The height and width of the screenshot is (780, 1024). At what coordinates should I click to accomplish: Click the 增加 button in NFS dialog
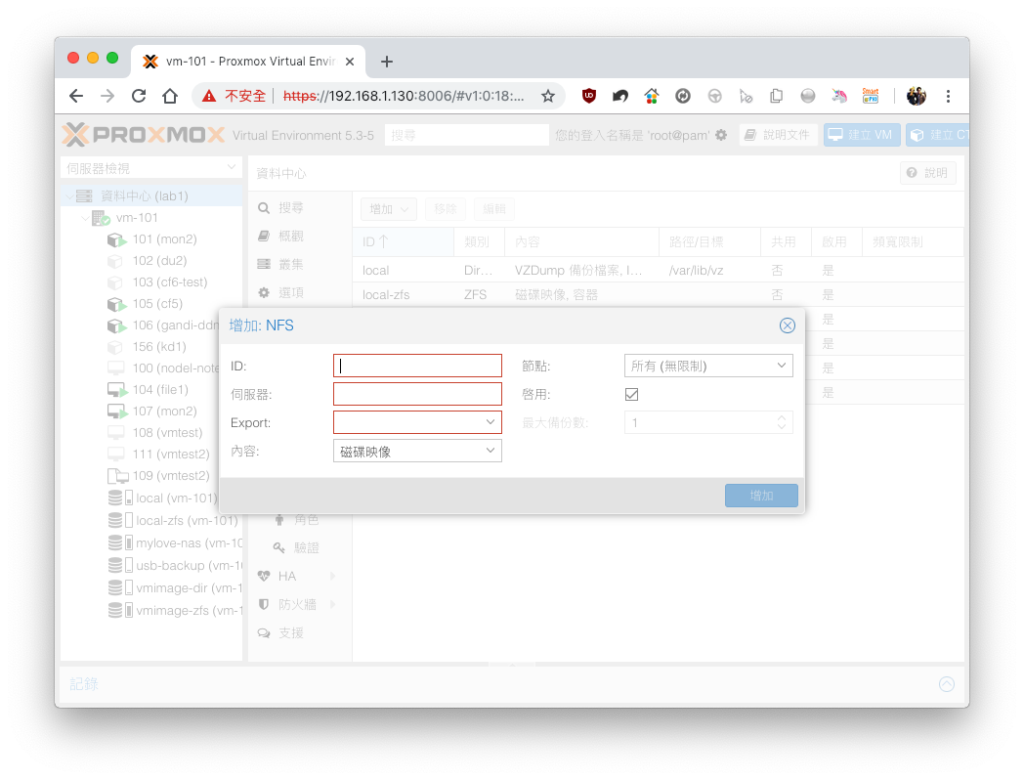click(761, 495)
